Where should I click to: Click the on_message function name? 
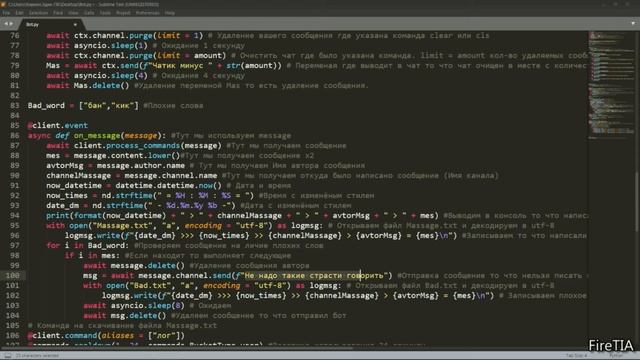coord(97,136)
